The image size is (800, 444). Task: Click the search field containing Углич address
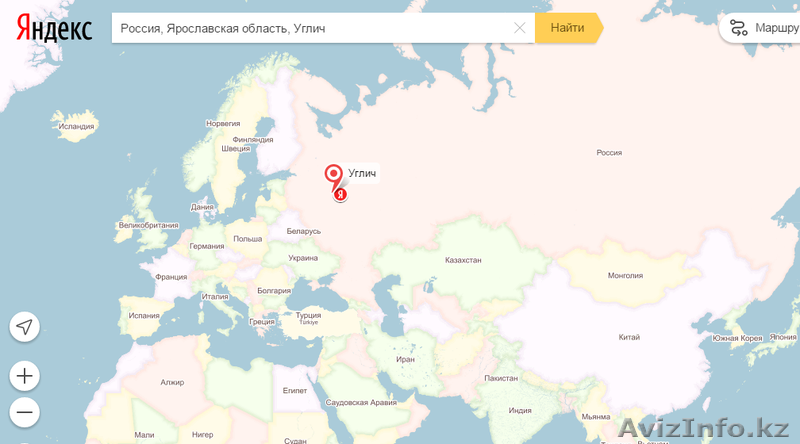pyautogui.click(x=310, y=28)
